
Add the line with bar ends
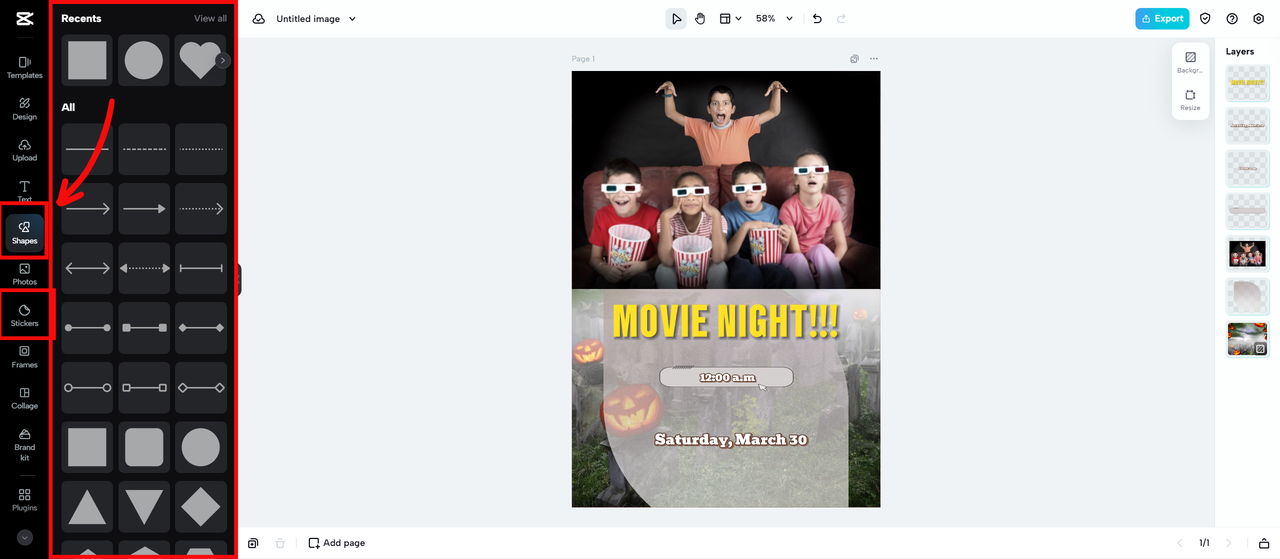201,269
